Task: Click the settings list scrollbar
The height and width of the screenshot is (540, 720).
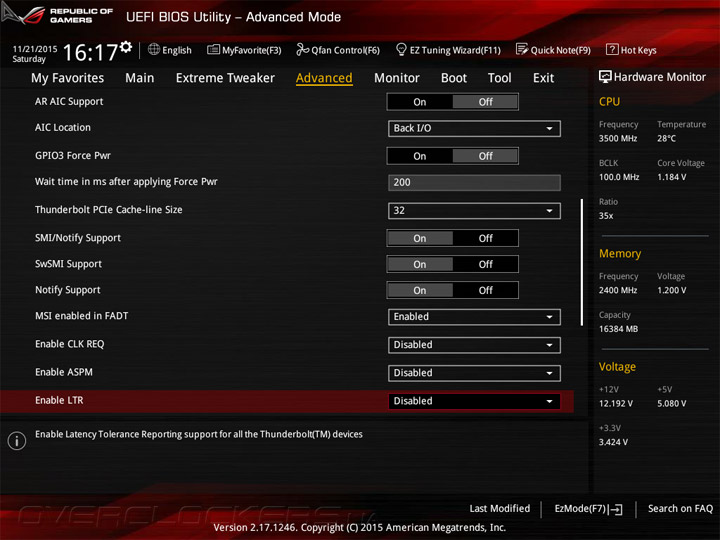Action: [582, 262]
